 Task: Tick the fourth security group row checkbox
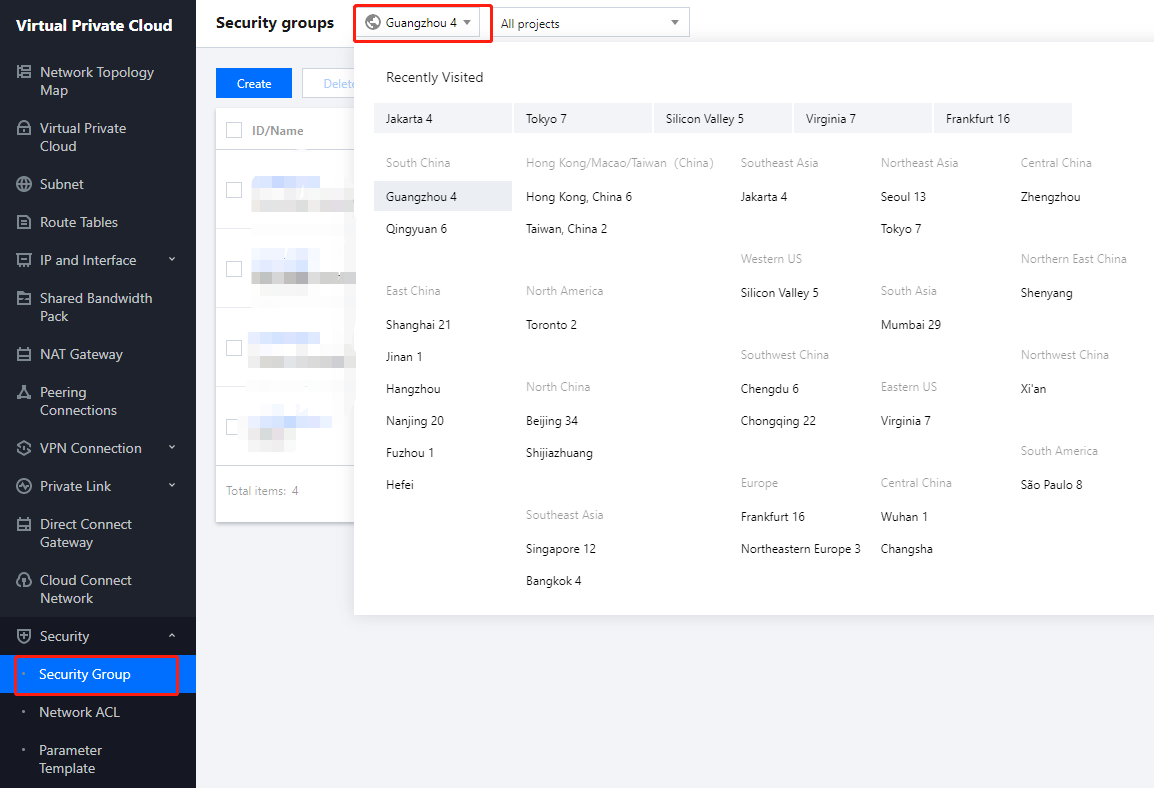[x=233, y=427]
